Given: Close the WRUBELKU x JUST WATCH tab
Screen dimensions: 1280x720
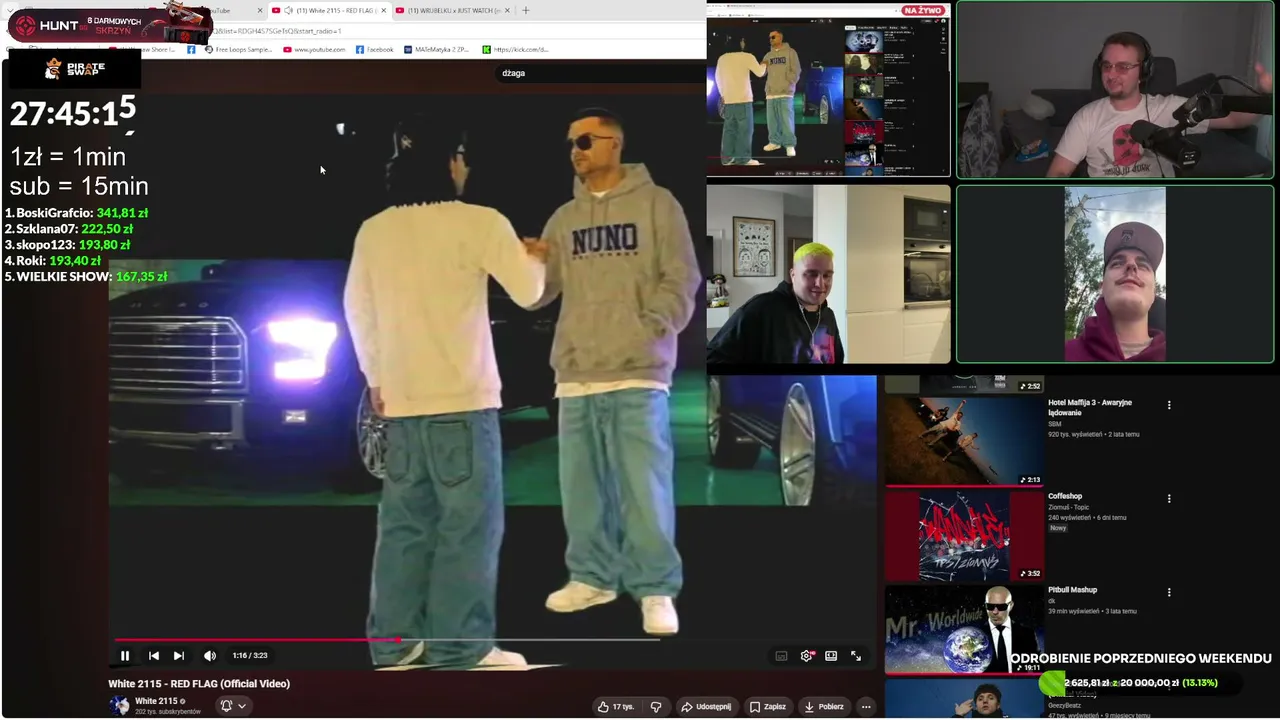Looking at the screenshot, I should 507,11.
